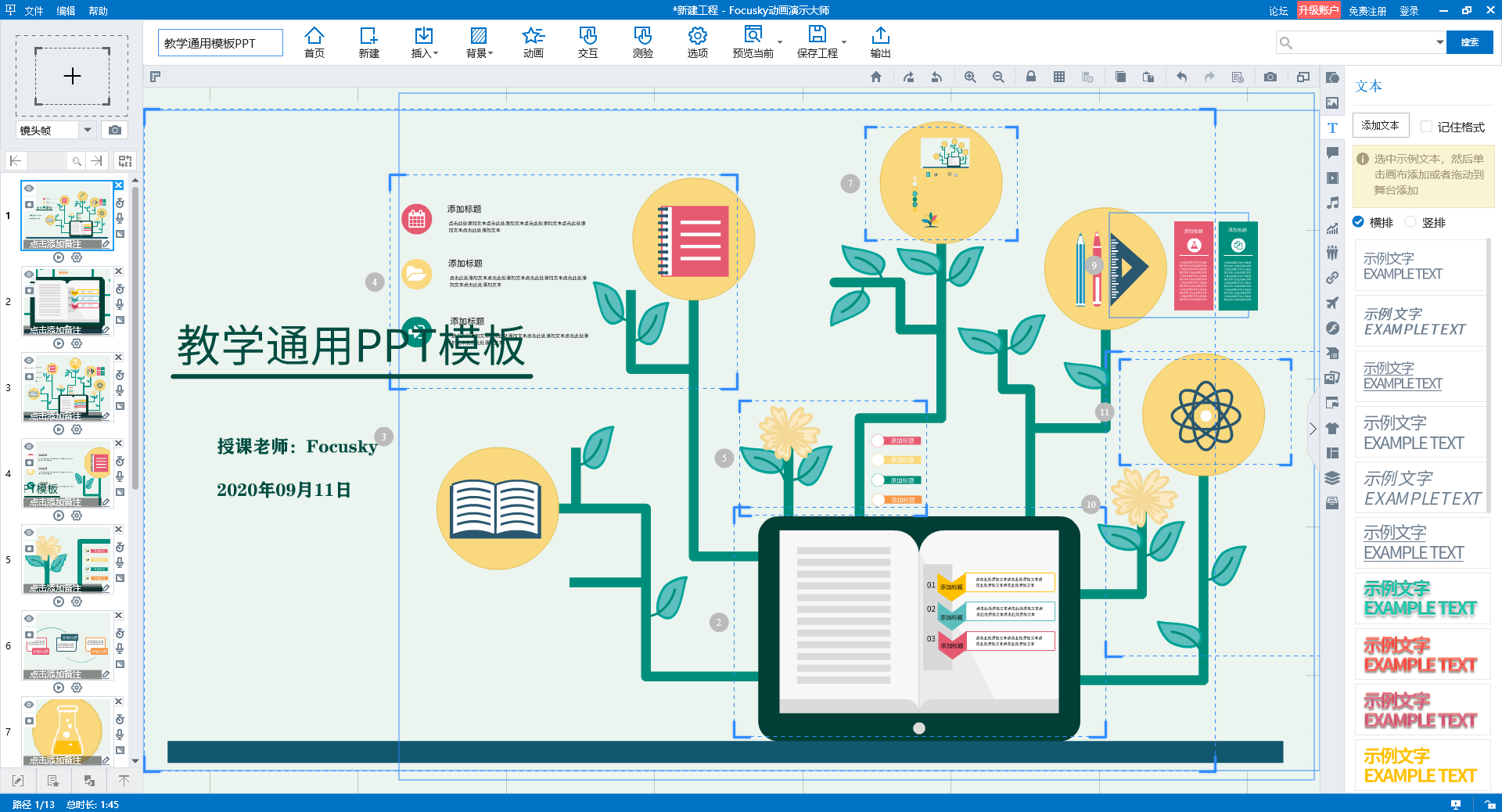Screen dimensions: 1502x812
Task: Enable the 记住格式 checkbox
Action: pyautogui.click(x=1427, y=127)
